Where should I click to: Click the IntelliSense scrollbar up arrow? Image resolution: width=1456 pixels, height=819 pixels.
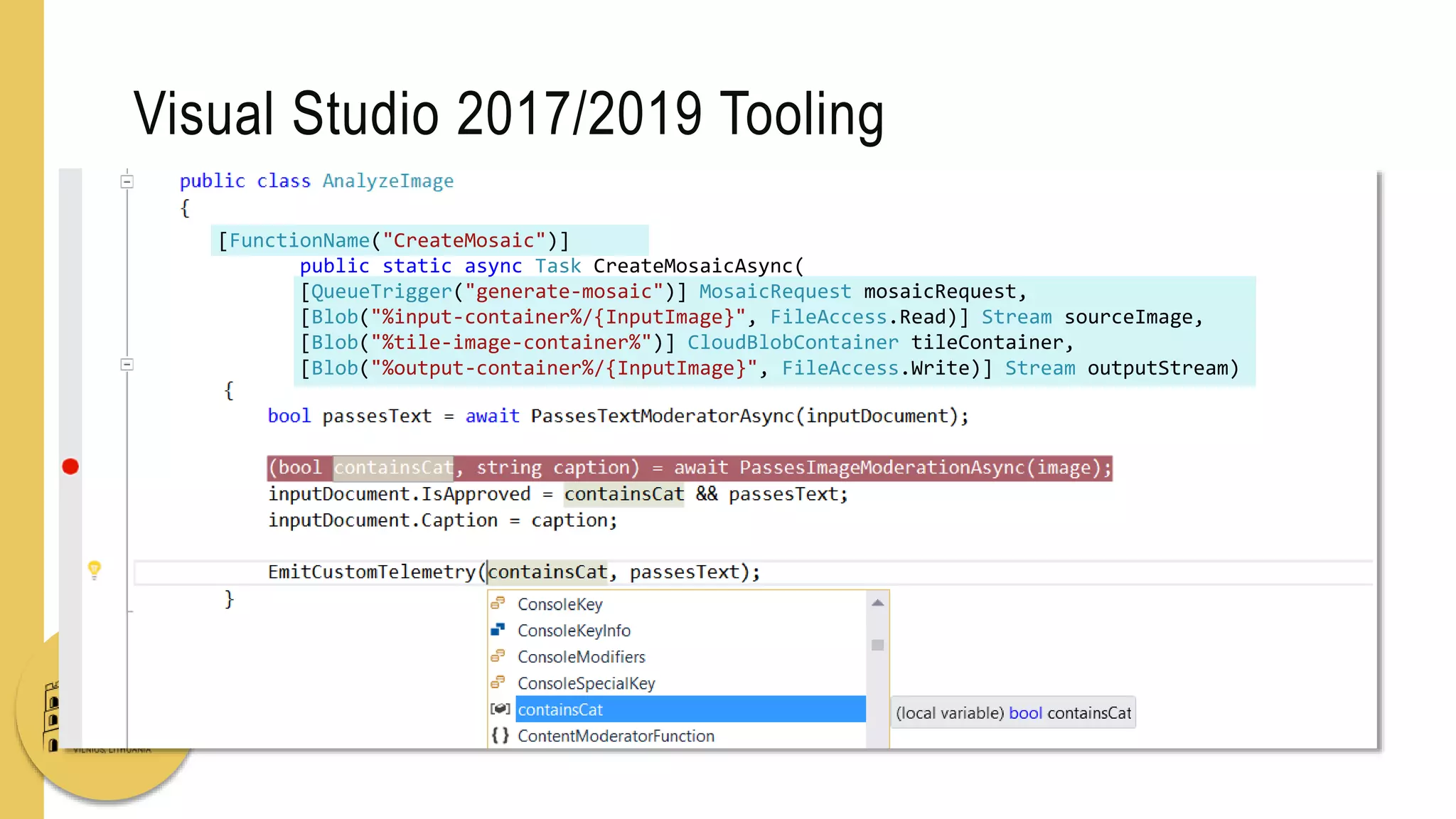(878, 603)
